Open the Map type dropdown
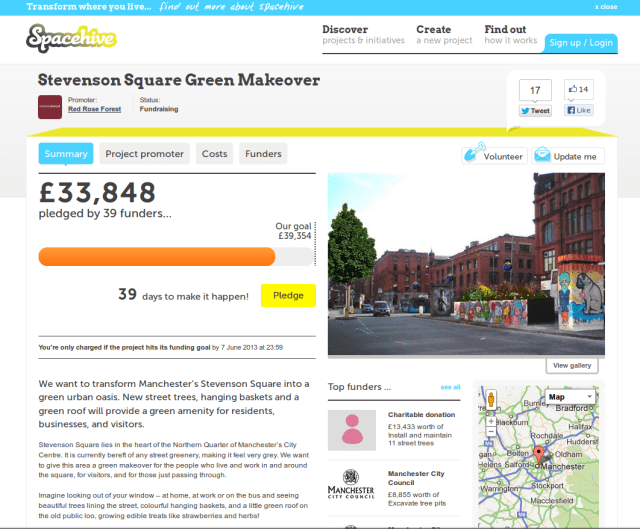Image resolution: width=640 pixels, height=529 pixels. tap(570, 397)
